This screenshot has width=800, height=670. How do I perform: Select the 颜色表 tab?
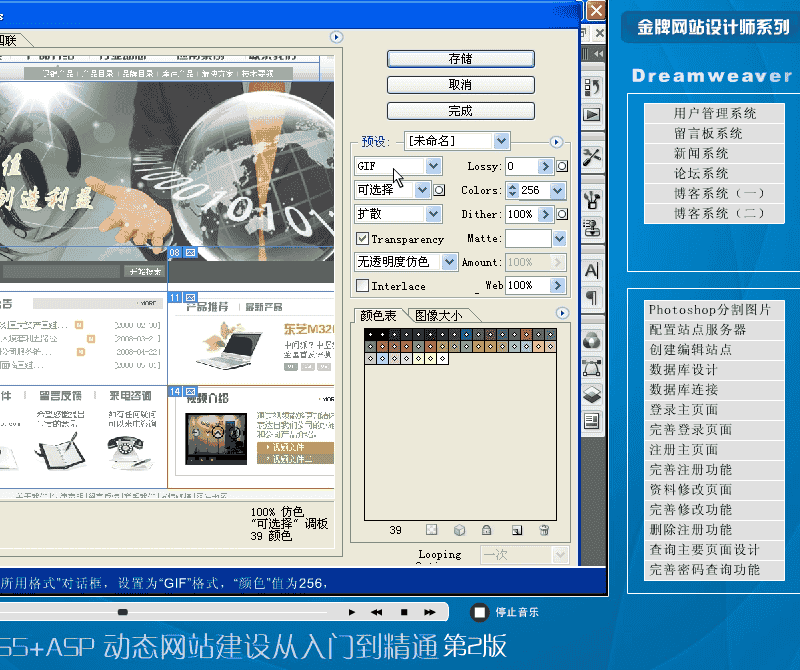[x=377, y=316]
